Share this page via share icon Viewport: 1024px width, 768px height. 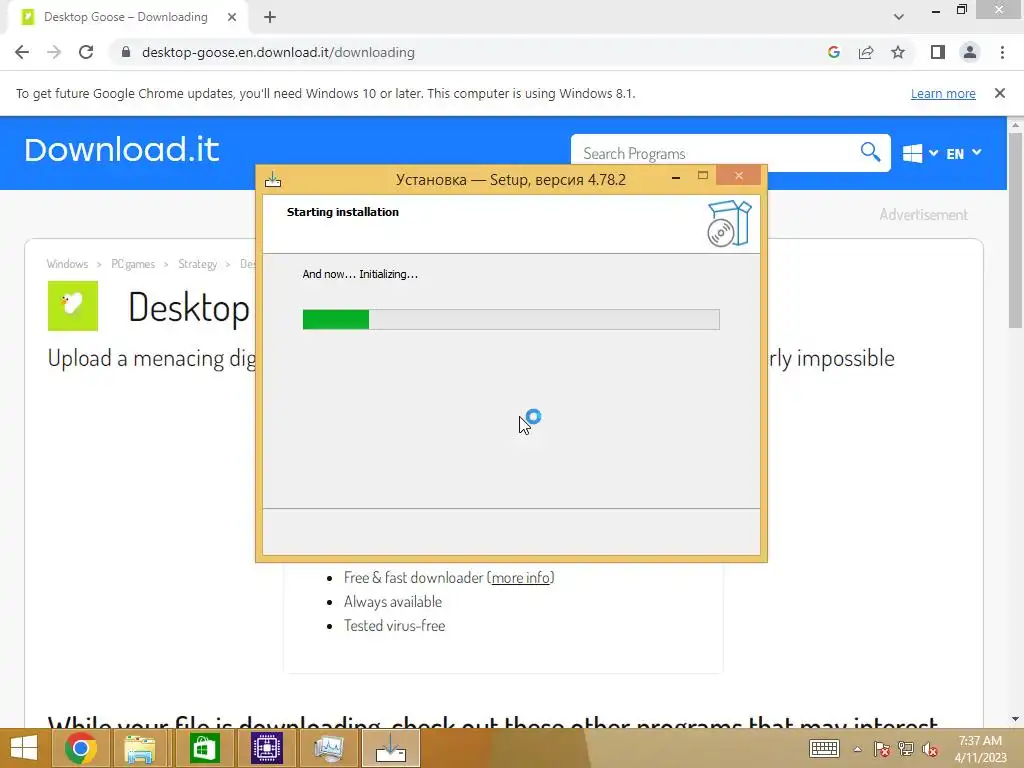[x=866, y=52]
